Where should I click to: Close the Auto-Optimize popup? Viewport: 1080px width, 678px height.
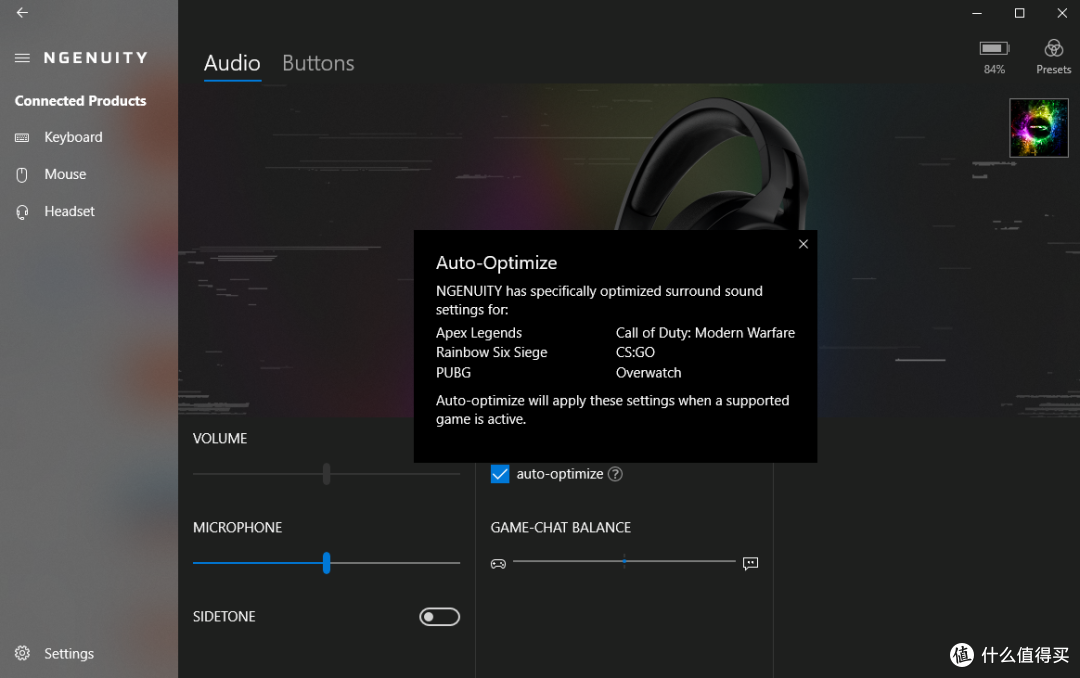(803, 244)
